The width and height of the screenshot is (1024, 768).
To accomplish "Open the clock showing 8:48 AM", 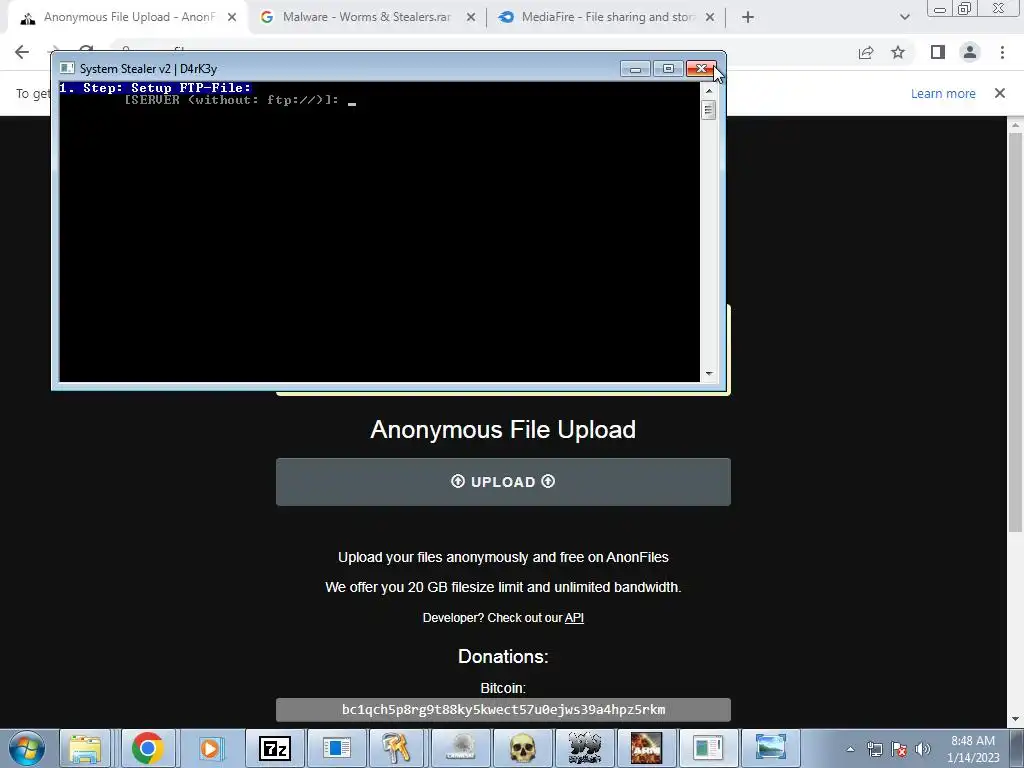I will pos(973,749).
